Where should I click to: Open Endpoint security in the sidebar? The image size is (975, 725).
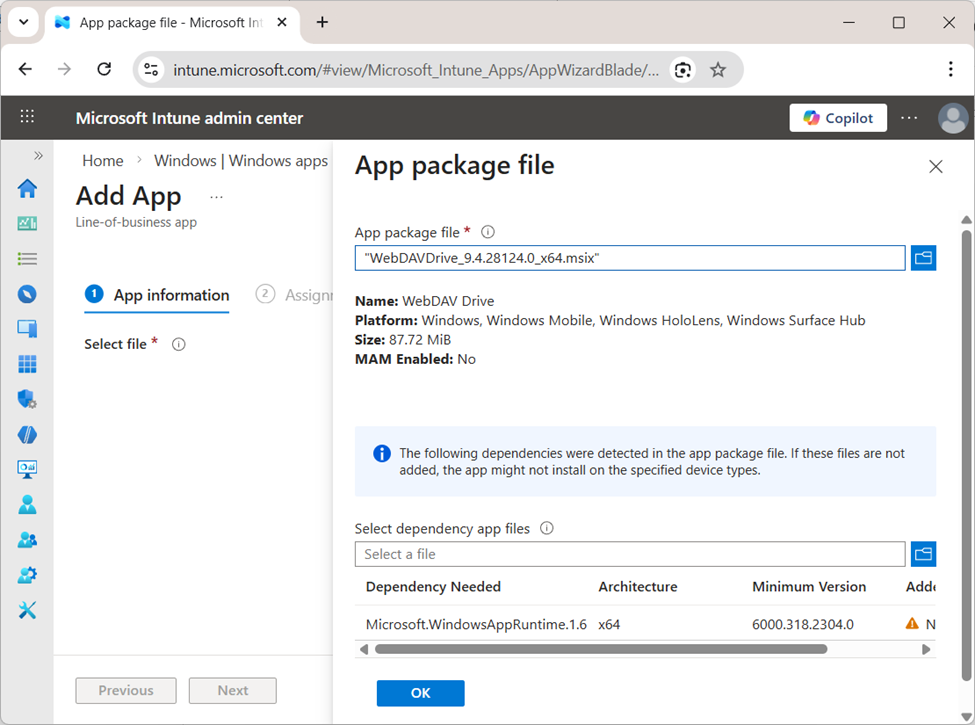[27, 398]
